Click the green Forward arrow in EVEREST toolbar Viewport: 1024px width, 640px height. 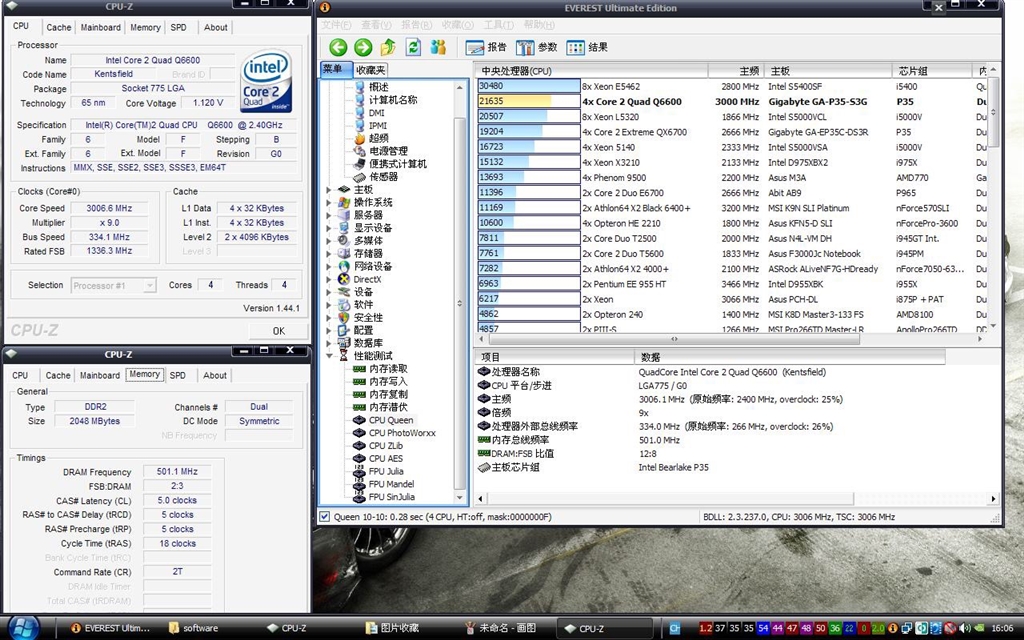click(363, 47)
